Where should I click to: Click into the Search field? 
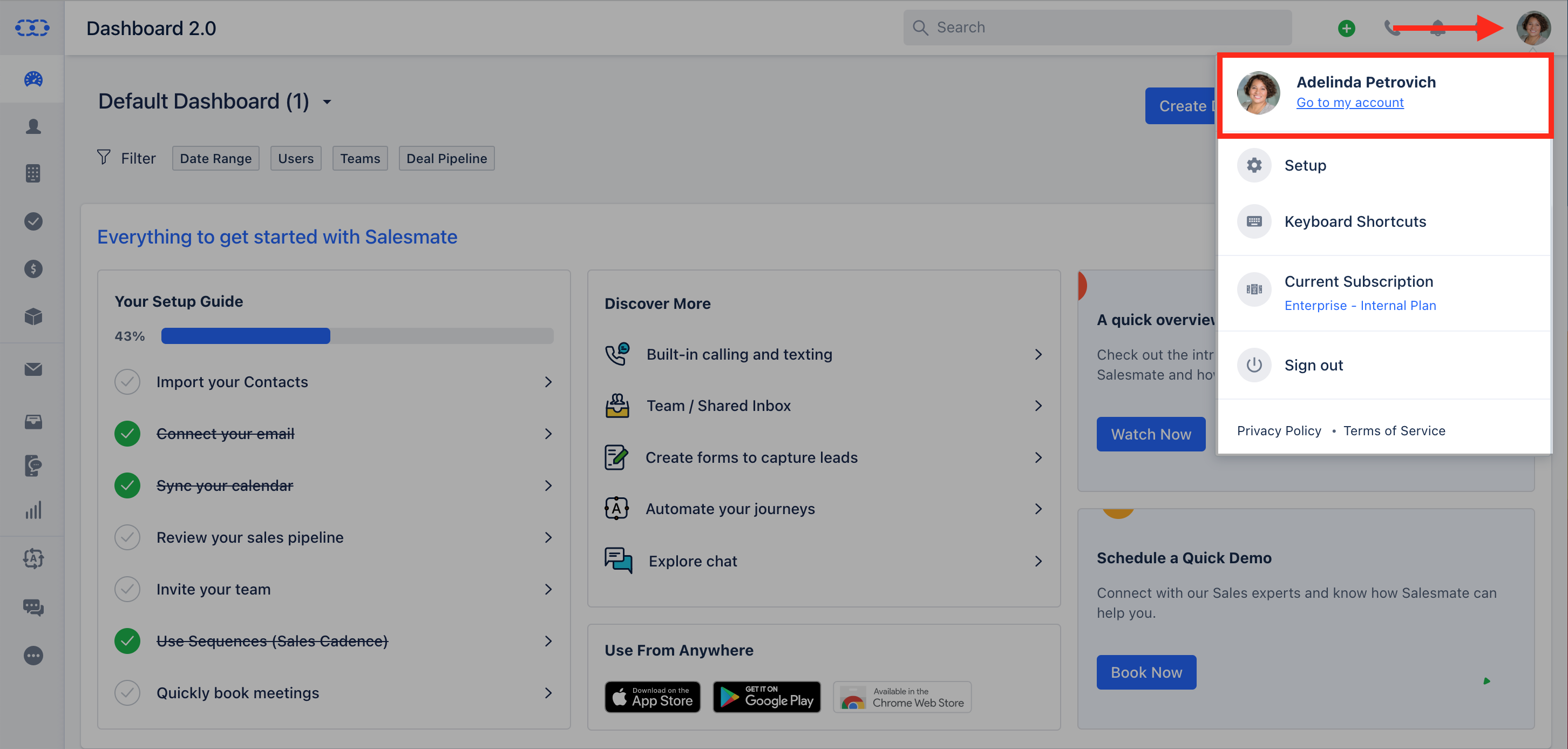[x=1097, y=28]
